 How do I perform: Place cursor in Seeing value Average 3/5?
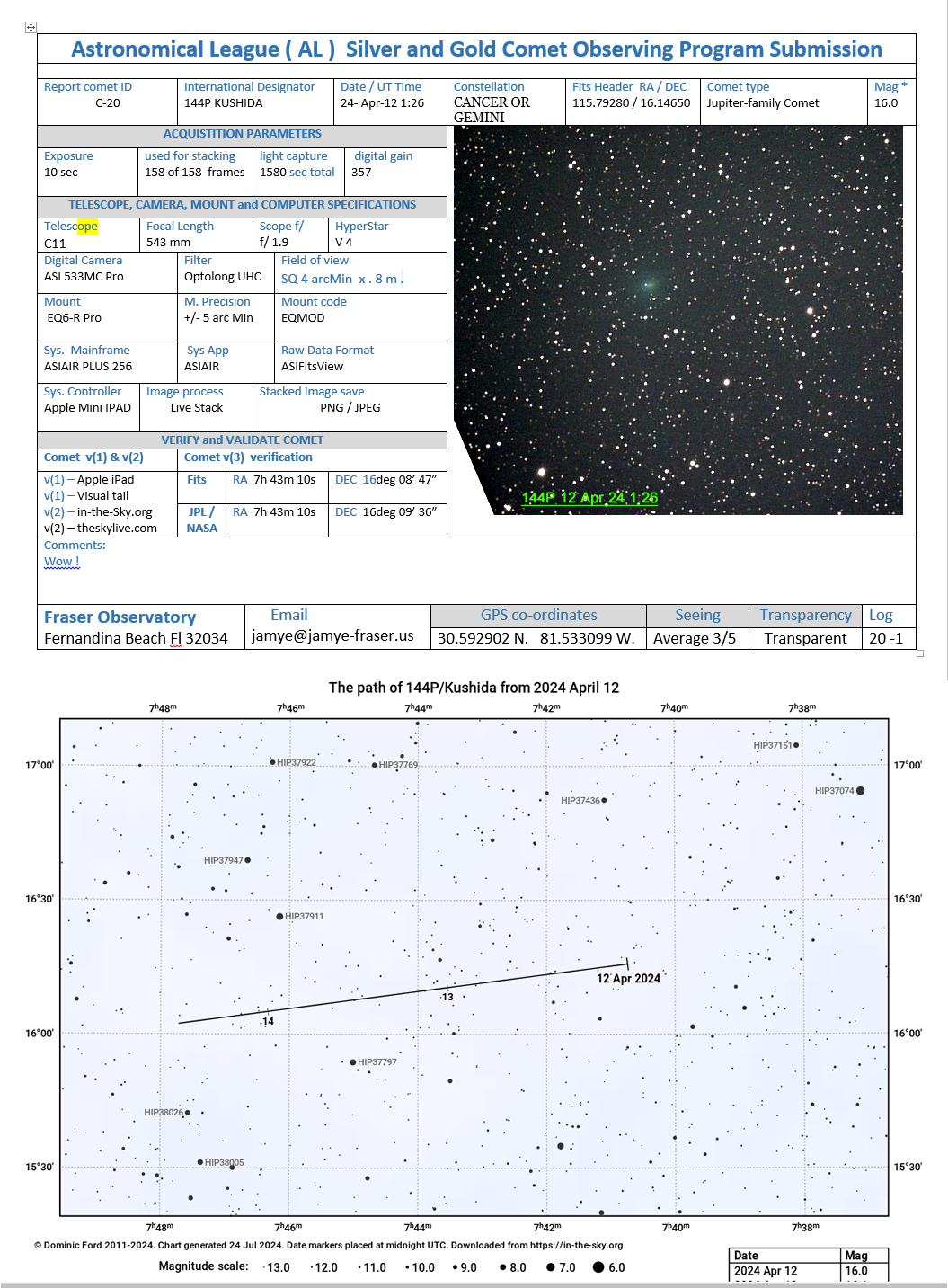pos(695,638)
